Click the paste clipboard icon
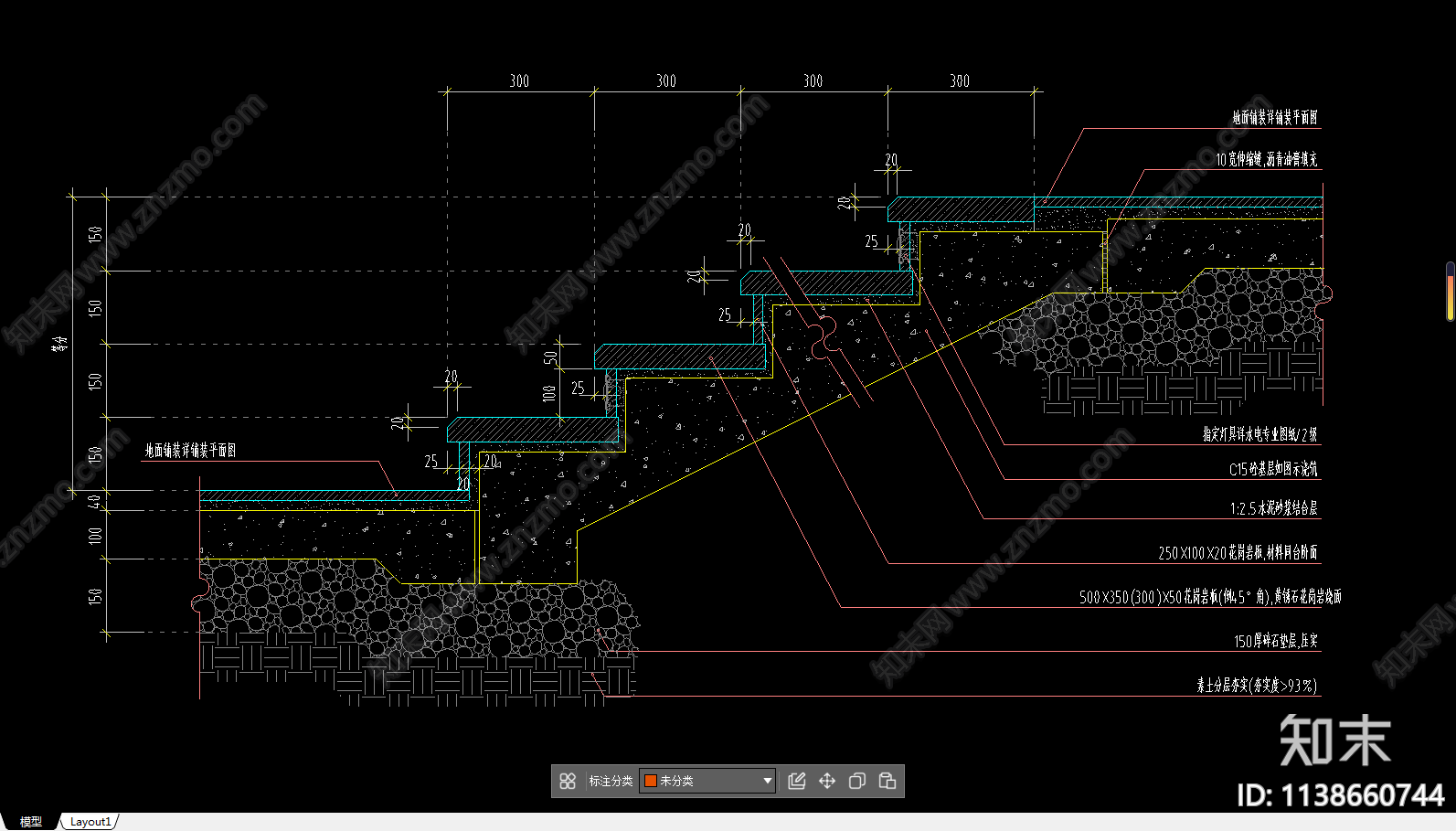The width and height of the screenshot is (1456, 831). pos(887,781)
